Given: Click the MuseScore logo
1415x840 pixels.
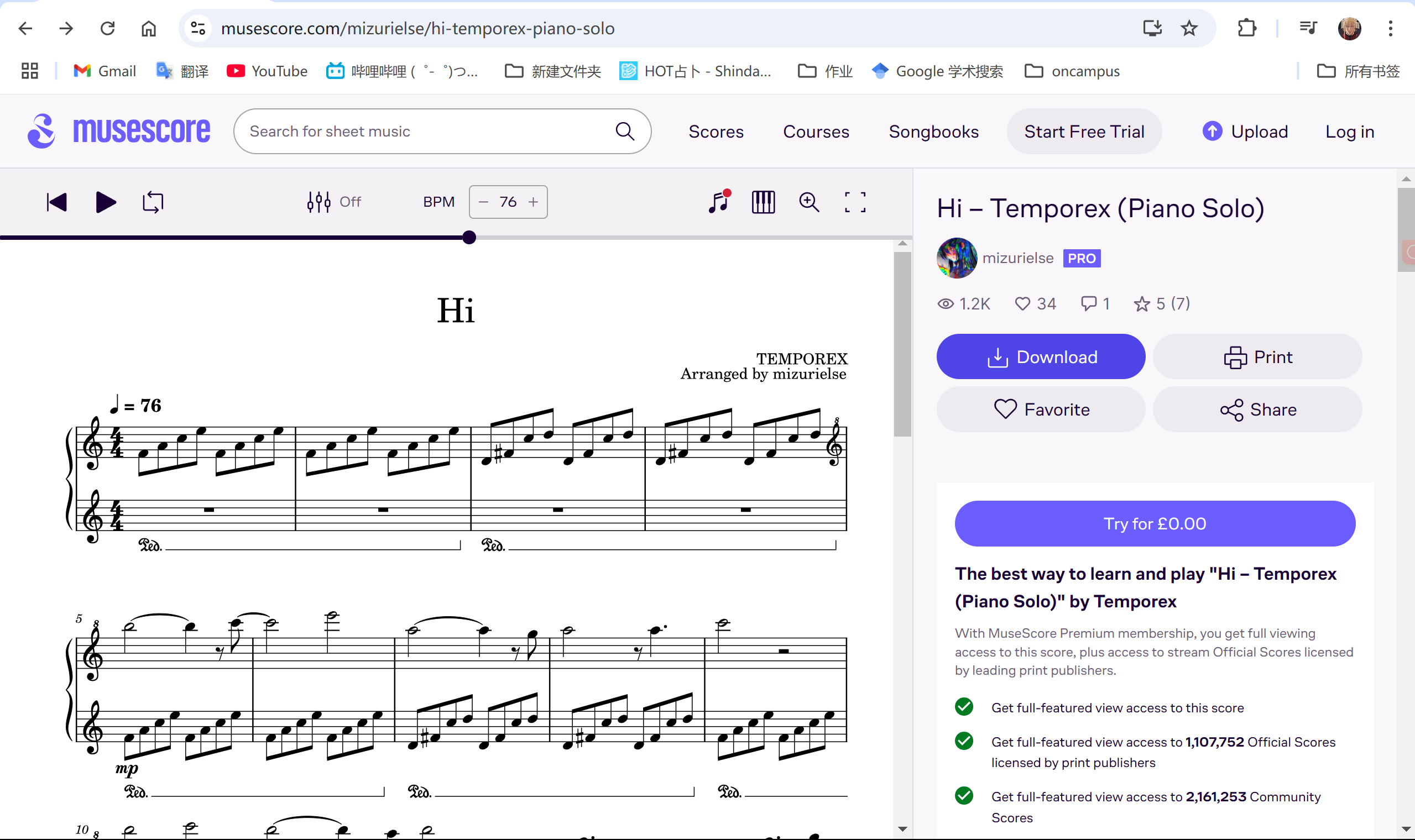Looking at the screenshot, I should click(119, 131).
